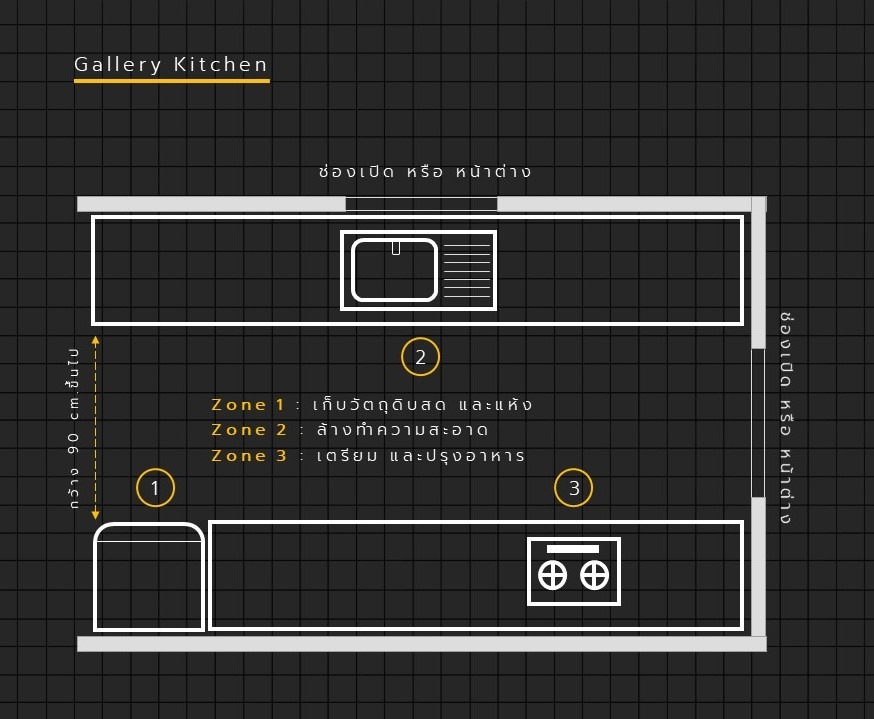Click the top wall window opening
The width and height of the screenshot is (874, 719).
click(x=421, y=204)
